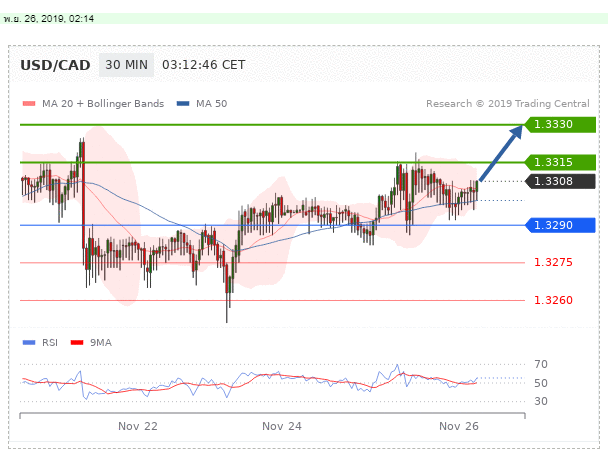This screenshot has height=454, width=608.
Task: Click the RSI legend label
Action: click(x=50, y=343)
